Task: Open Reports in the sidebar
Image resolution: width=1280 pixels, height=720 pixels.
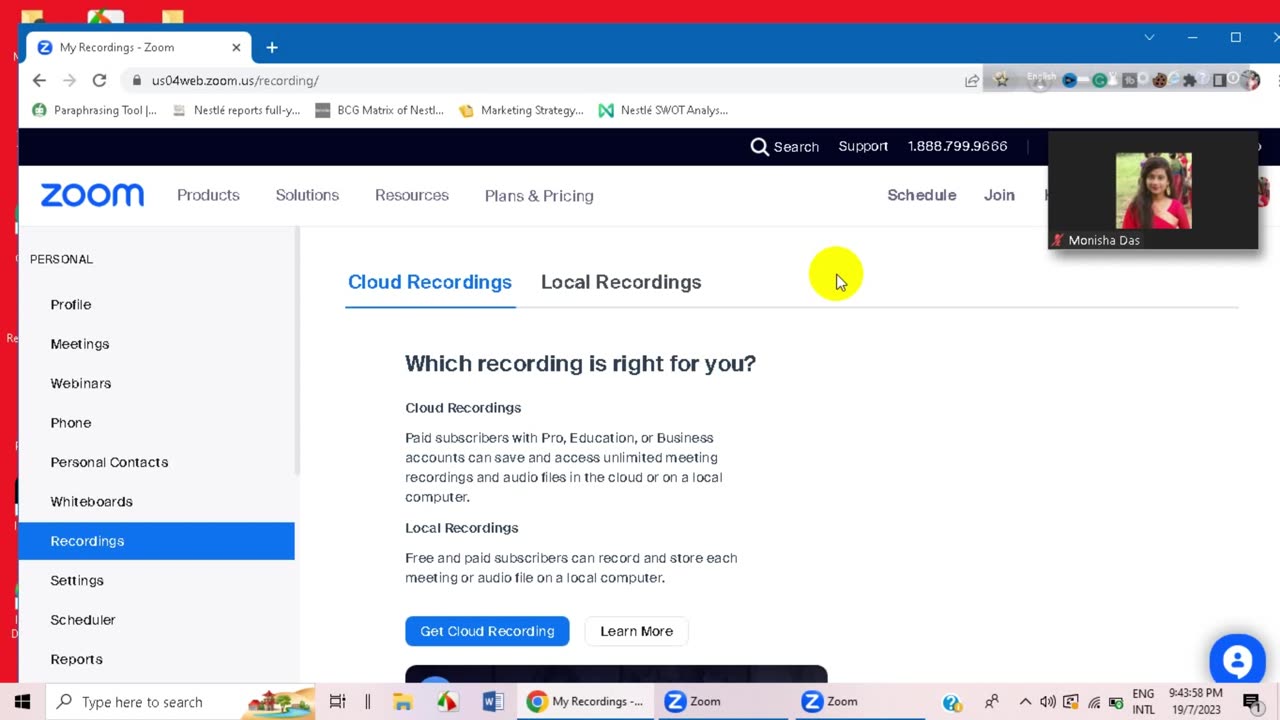Action: click(x=76, y=659)
